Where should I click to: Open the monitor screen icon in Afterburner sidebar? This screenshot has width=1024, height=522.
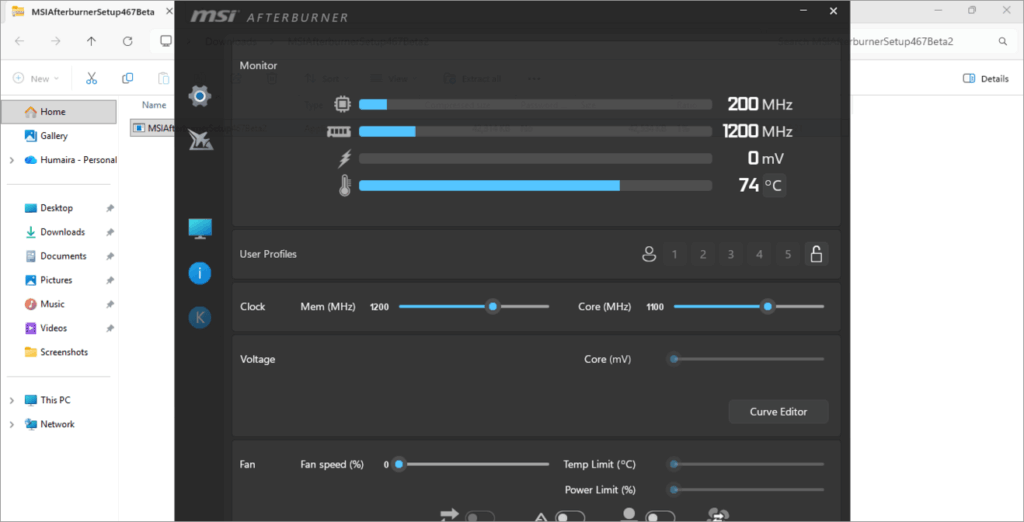click(200, 229)
